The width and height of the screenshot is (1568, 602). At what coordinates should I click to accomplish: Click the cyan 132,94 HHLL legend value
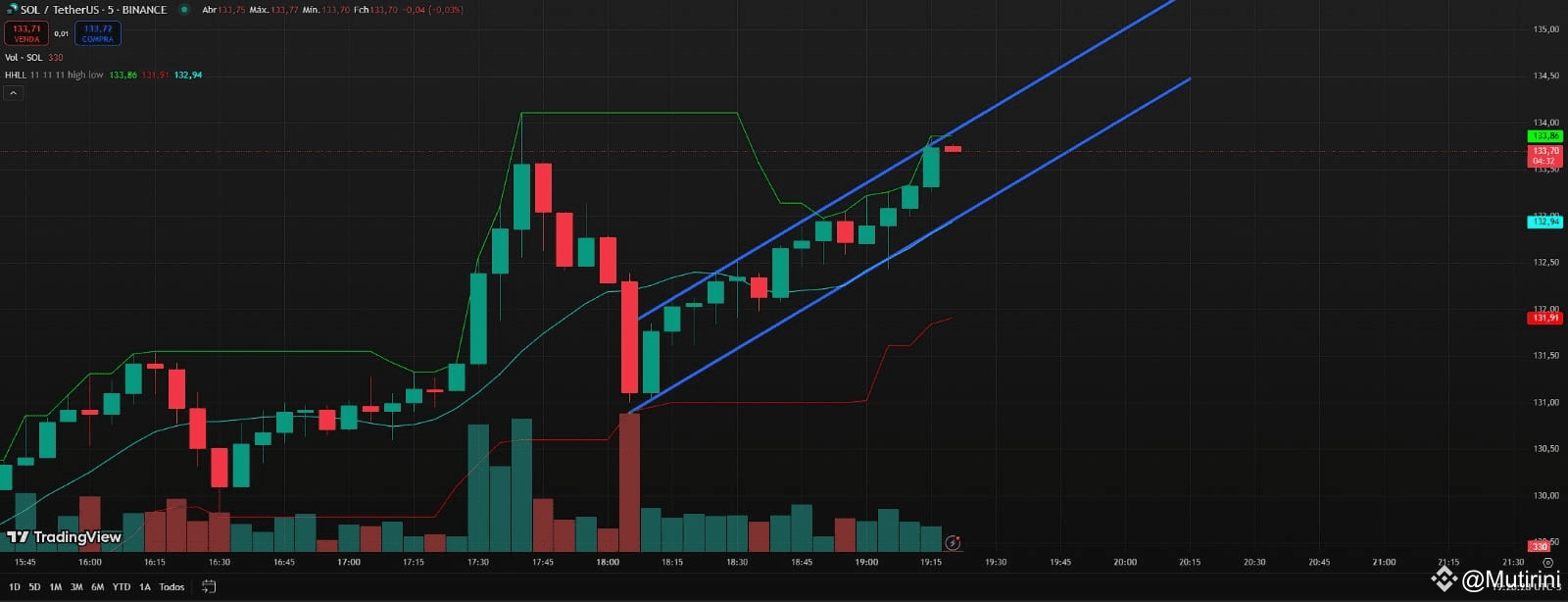tap(188, 75)
